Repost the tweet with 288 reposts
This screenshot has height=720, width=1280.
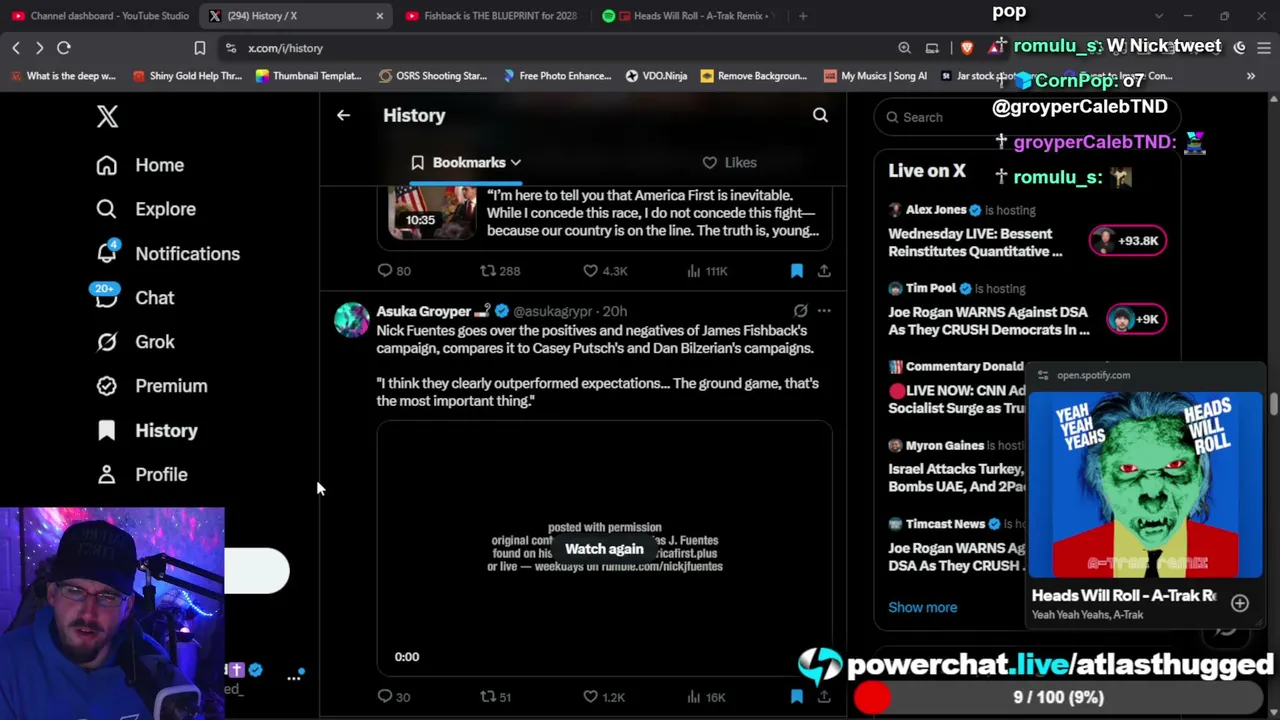coord(500,270)
